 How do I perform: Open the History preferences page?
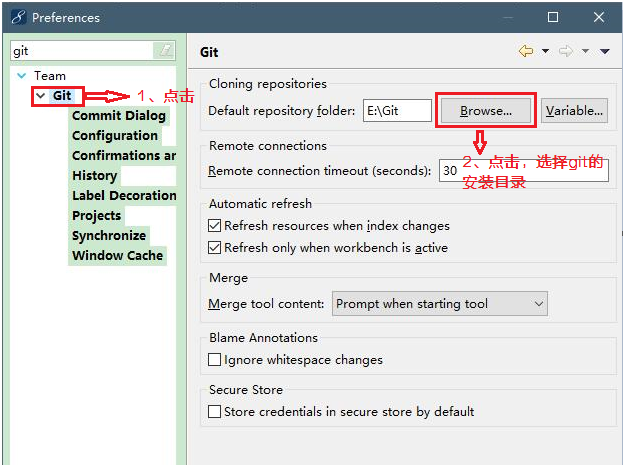tap(94, 175)
